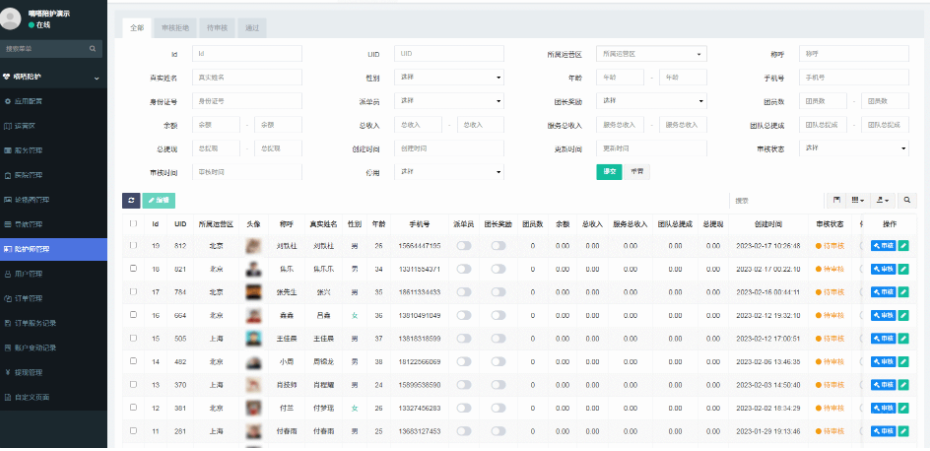Tick the select-all checkbox in table header
This screenshot has width=930, height=451.
133,224
